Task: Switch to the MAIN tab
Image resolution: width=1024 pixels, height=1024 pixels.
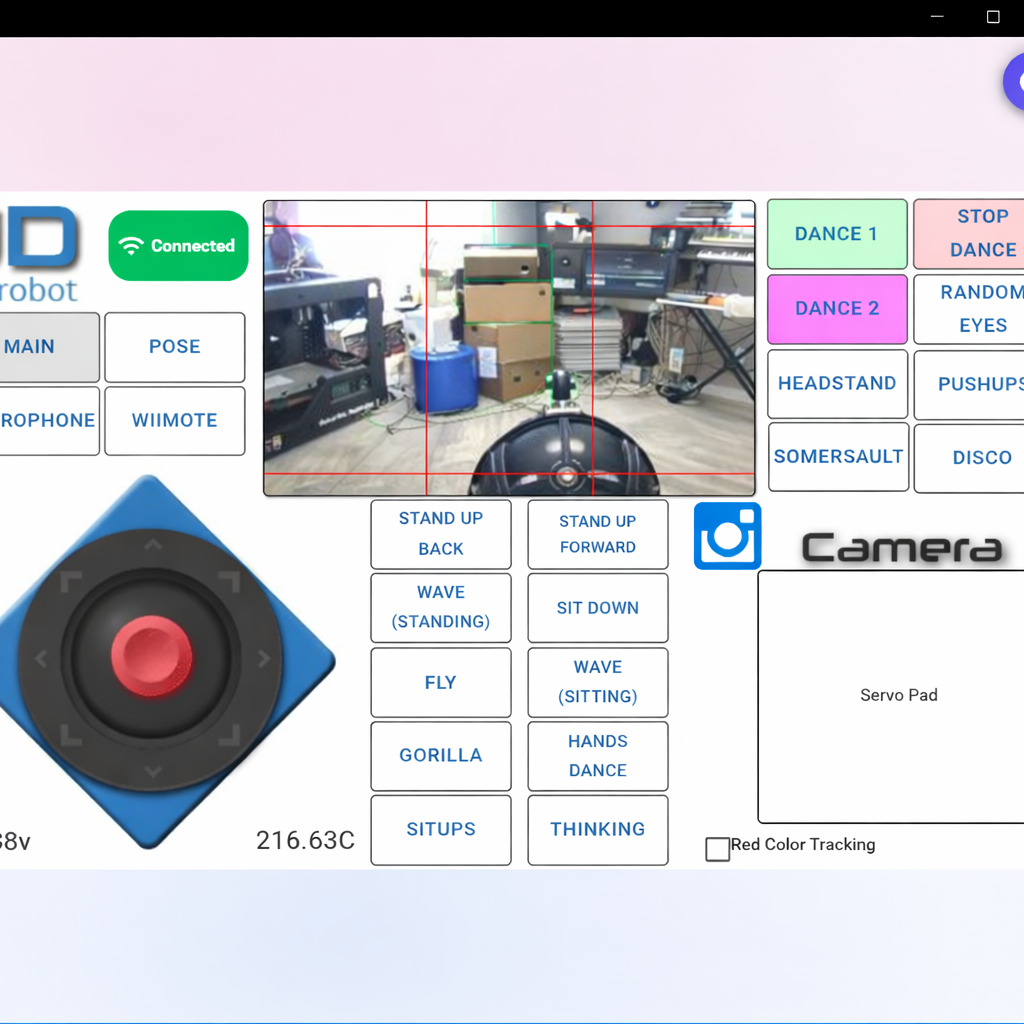Action: [x=47, y=347]
